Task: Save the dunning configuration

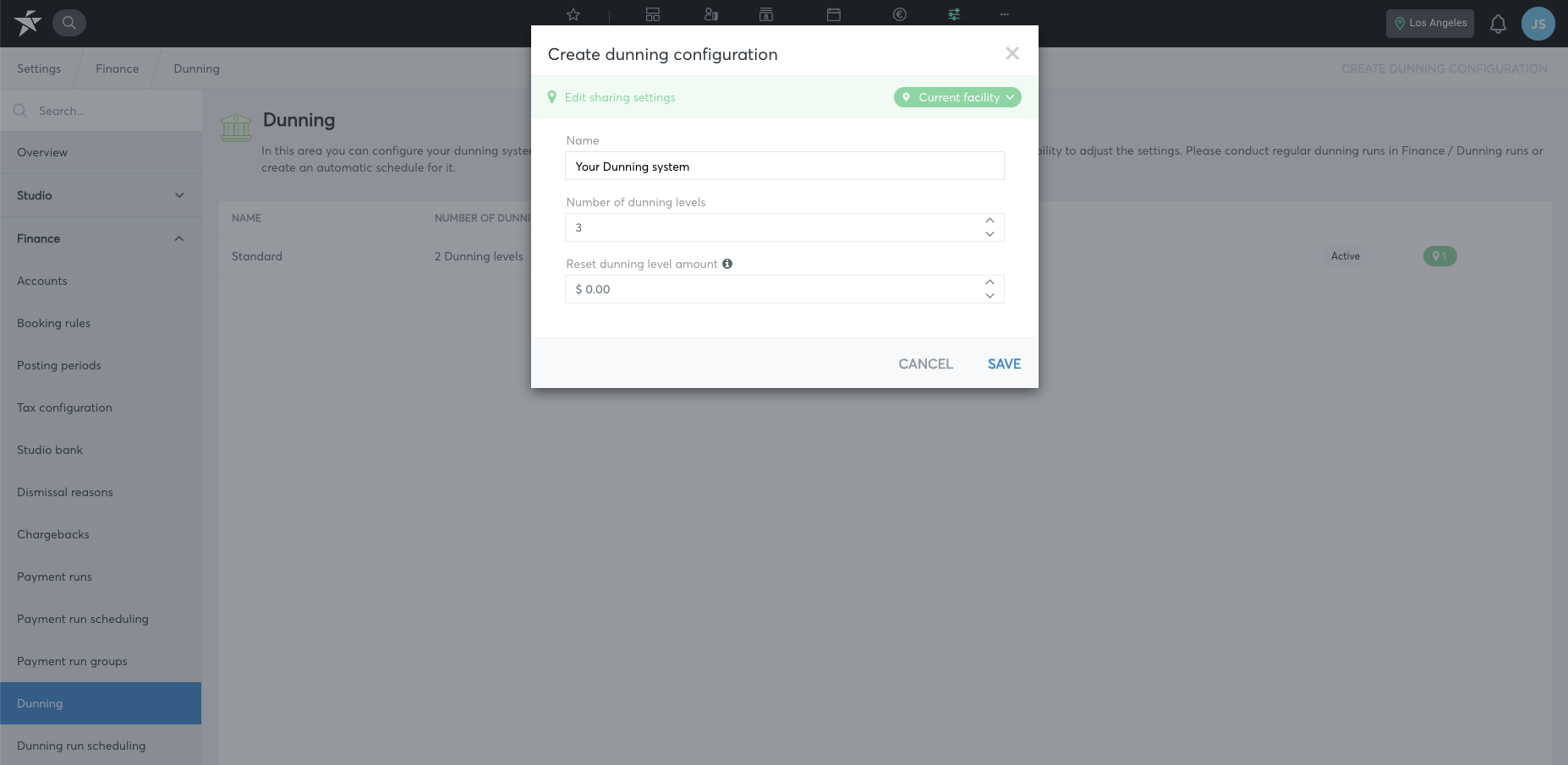Action: click(1004, 363)
